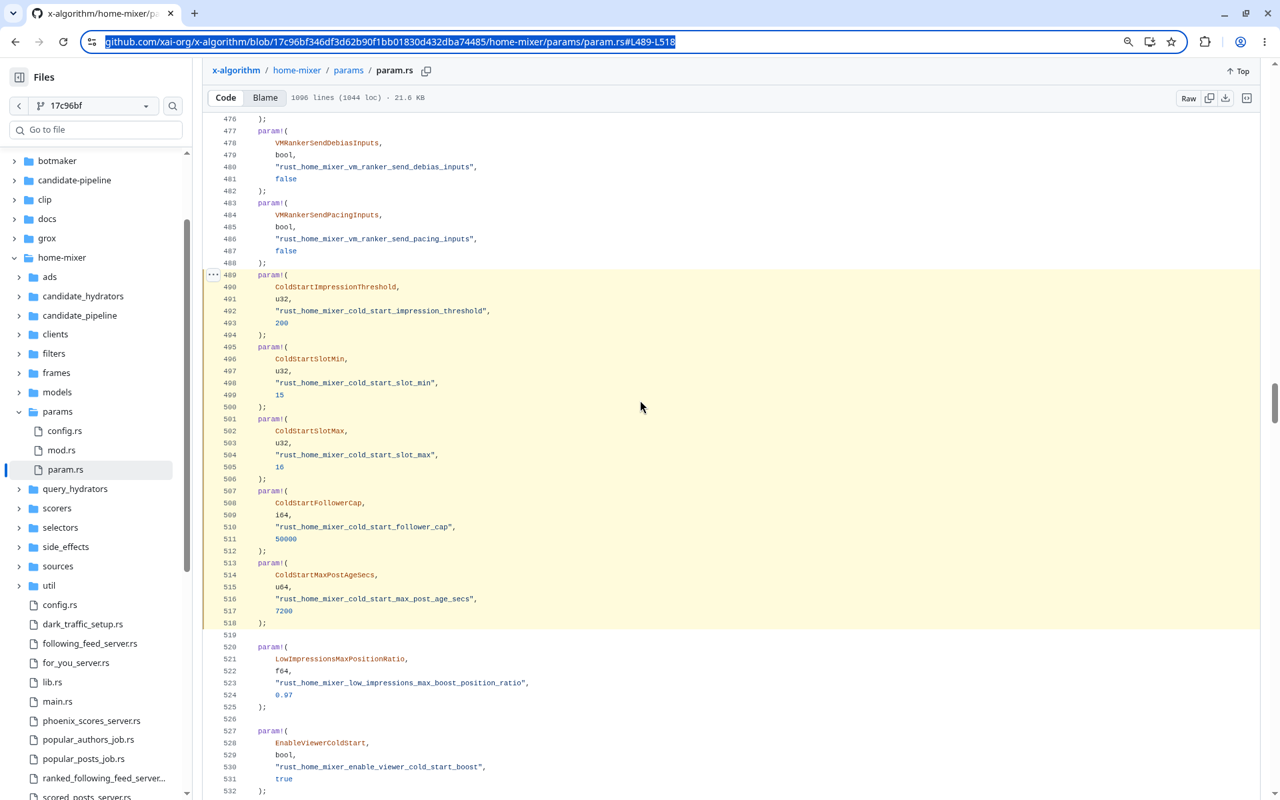
Task: Collapse the file tree side panel icon
Action: pyautogui.click(x=19, y=77)
